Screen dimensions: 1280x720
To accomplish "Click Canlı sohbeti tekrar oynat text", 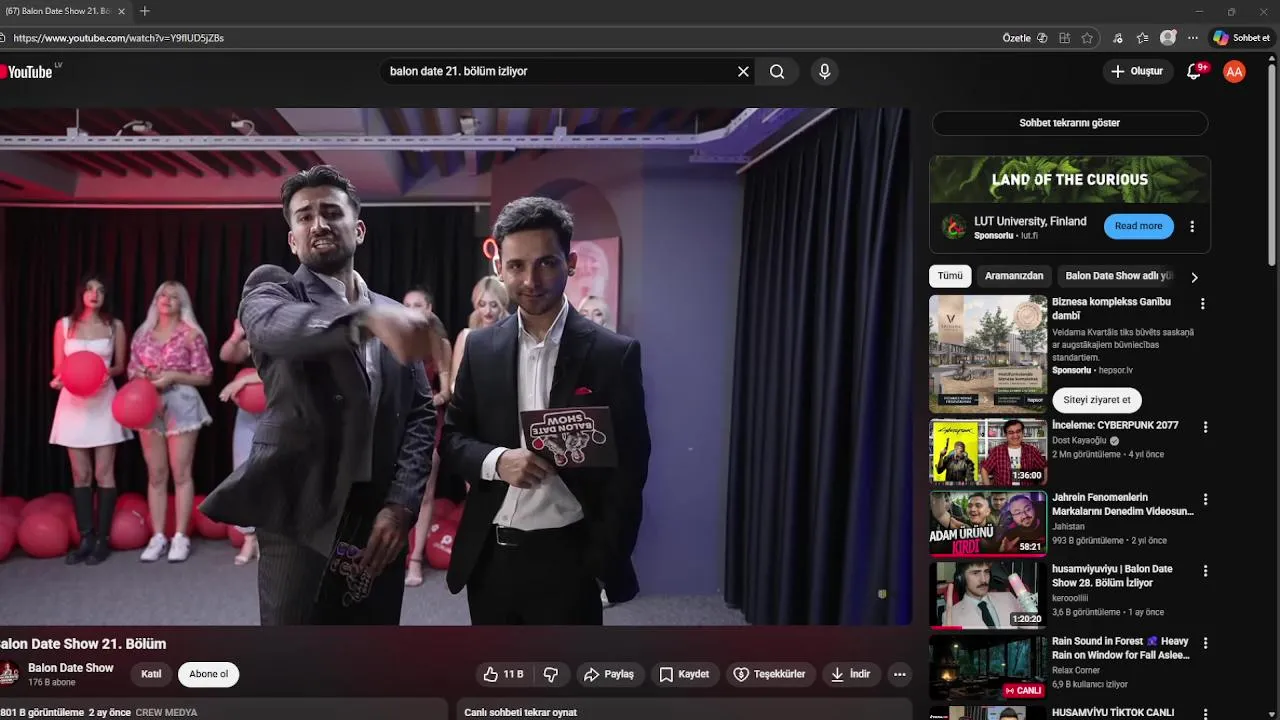I will (x=521, y=713).
